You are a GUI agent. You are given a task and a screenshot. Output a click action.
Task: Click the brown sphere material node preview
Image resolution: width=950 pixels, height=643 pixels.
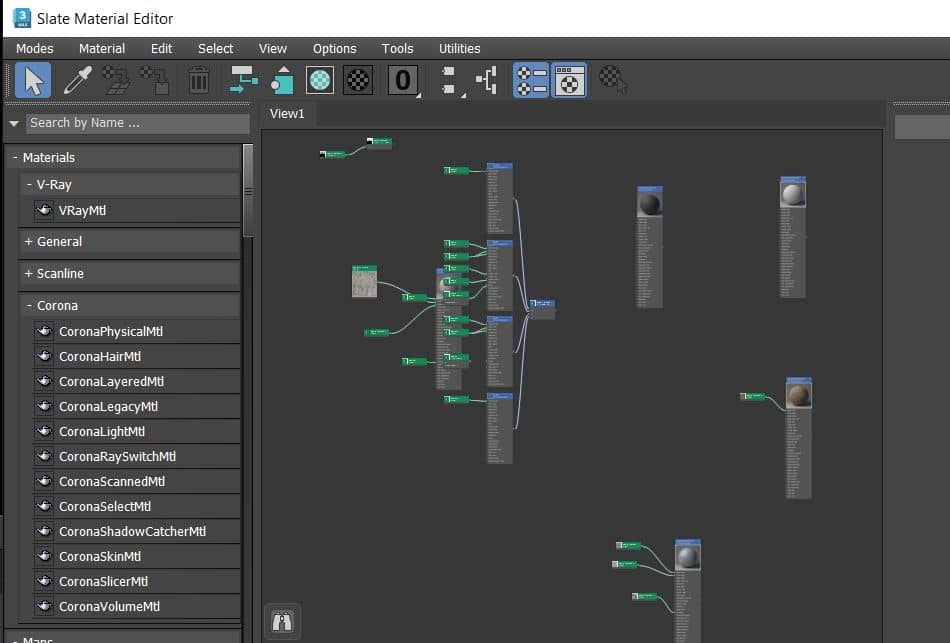coord(798,396)
